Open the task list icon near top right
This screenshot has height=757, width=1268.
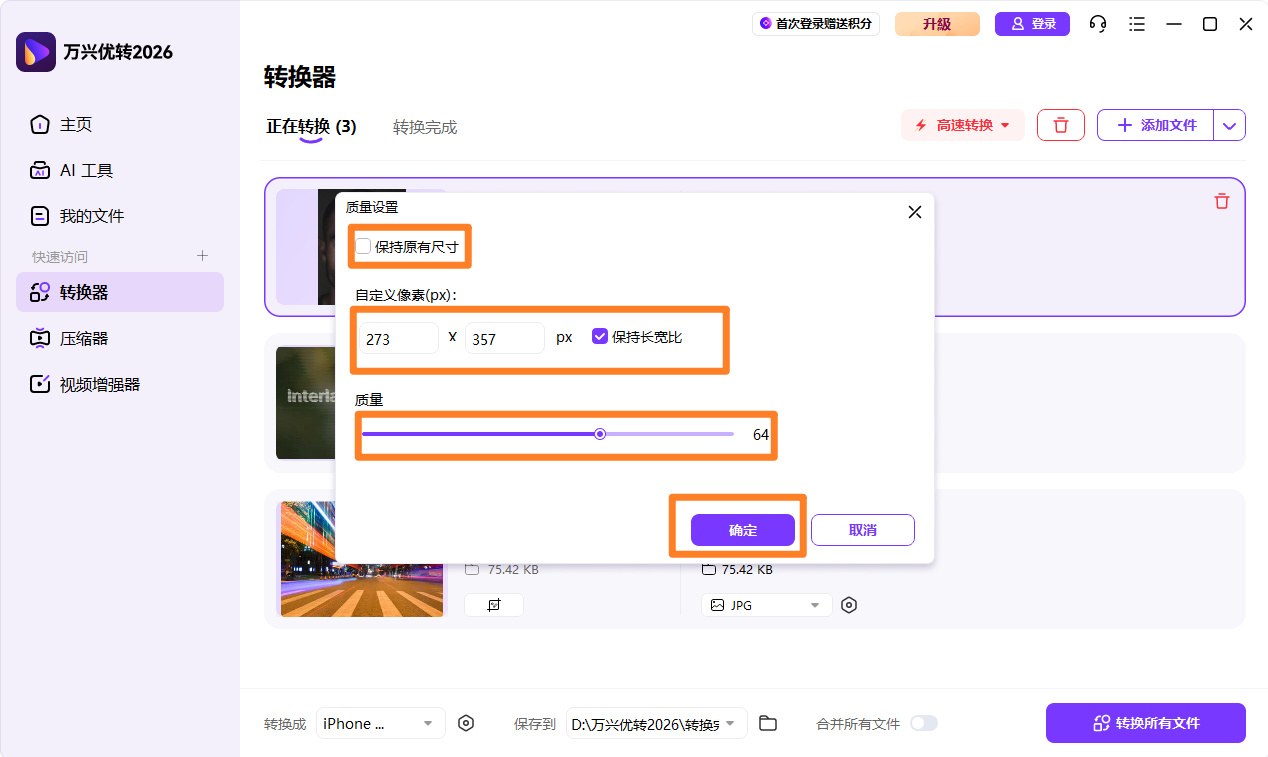(x=1136, y=23)
